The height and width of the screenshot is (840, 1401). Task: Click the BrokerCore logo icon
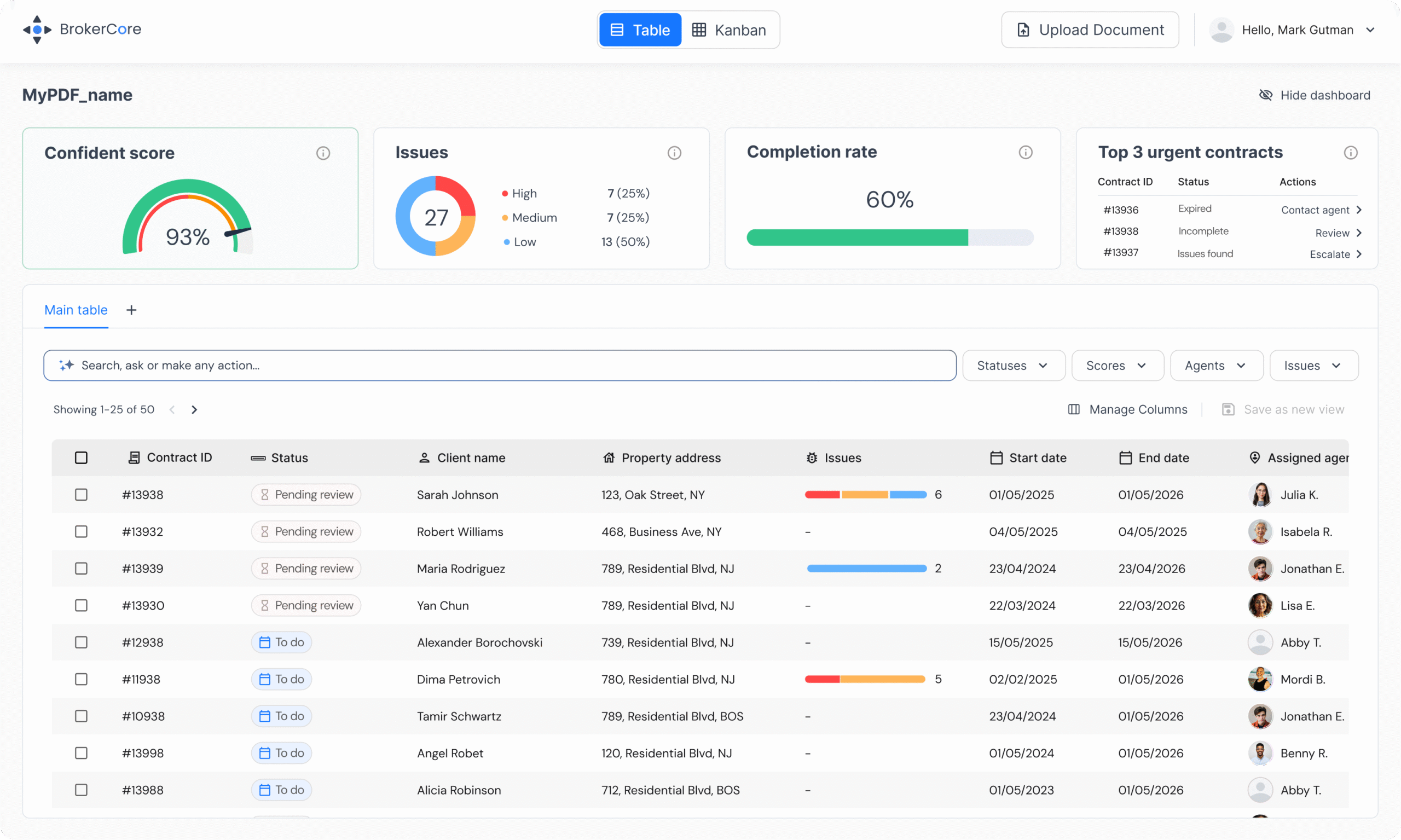(x=37, y=30)
